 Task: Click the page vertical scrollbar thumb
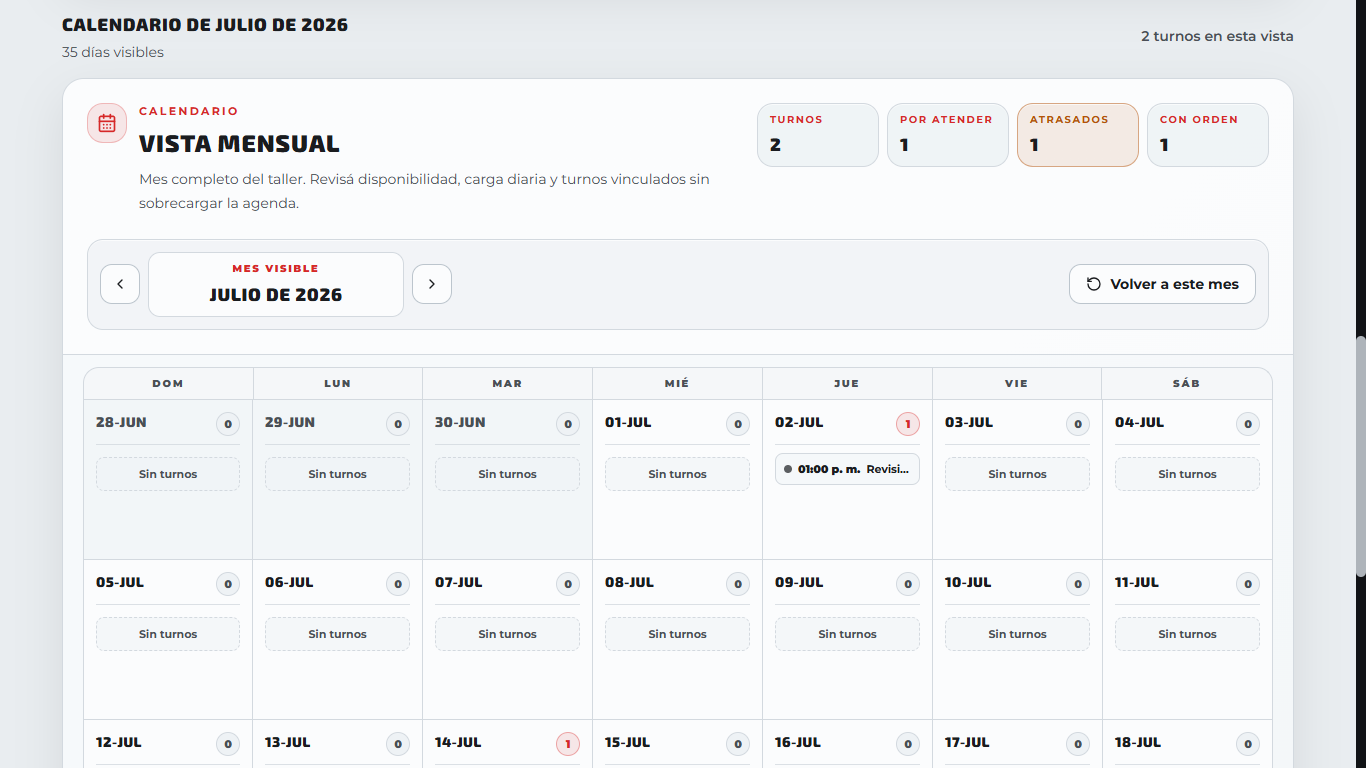click(x=1360, y=456)
